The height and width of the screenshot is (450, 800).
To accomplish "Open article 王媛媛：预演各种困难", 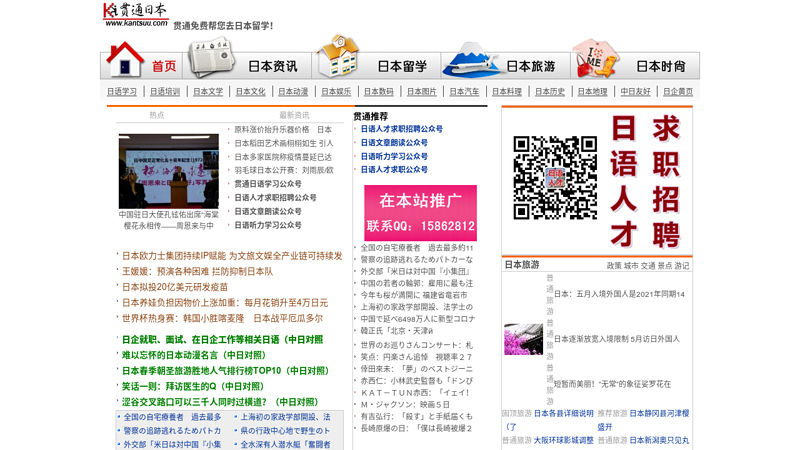I will (x=197, y=271).
